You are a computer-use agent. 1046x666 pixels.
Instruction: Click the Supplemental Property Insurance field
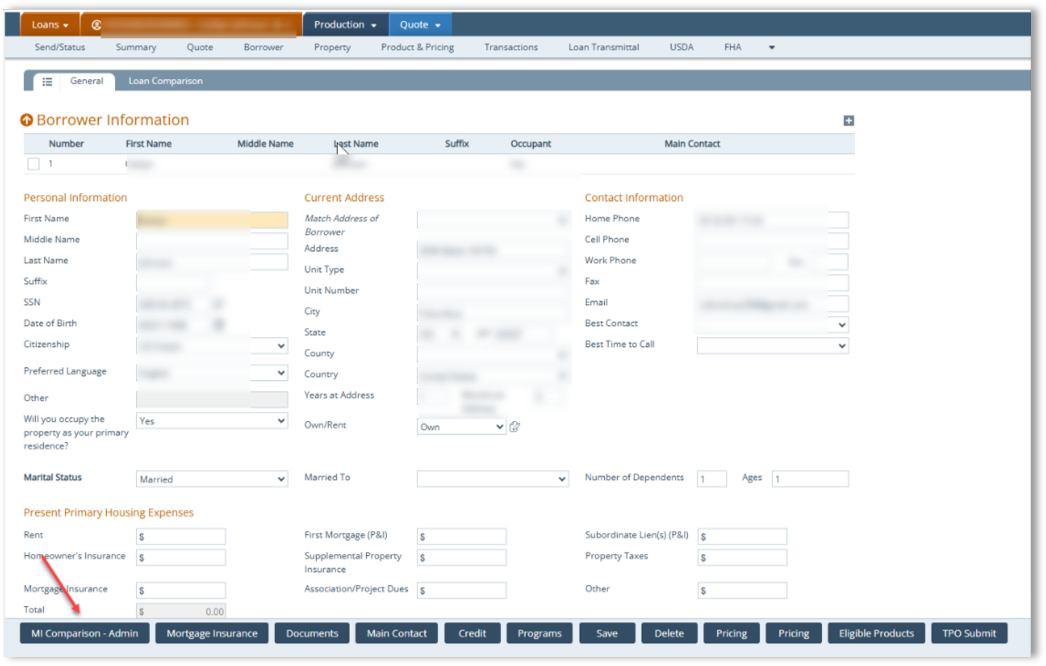pyautogui.click(x=462, y=557)
